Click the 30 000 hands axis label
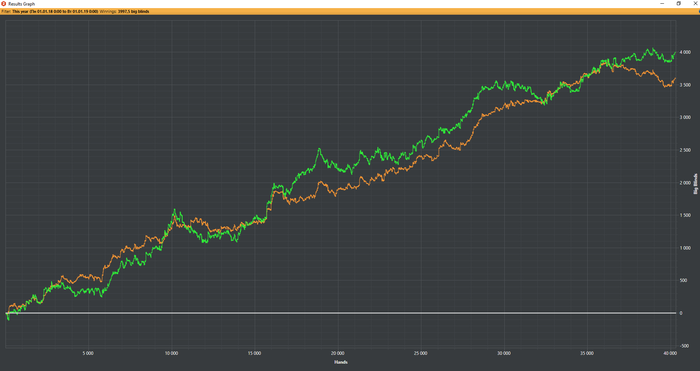Viewport: 700px width, 371px height. point(504,353)
